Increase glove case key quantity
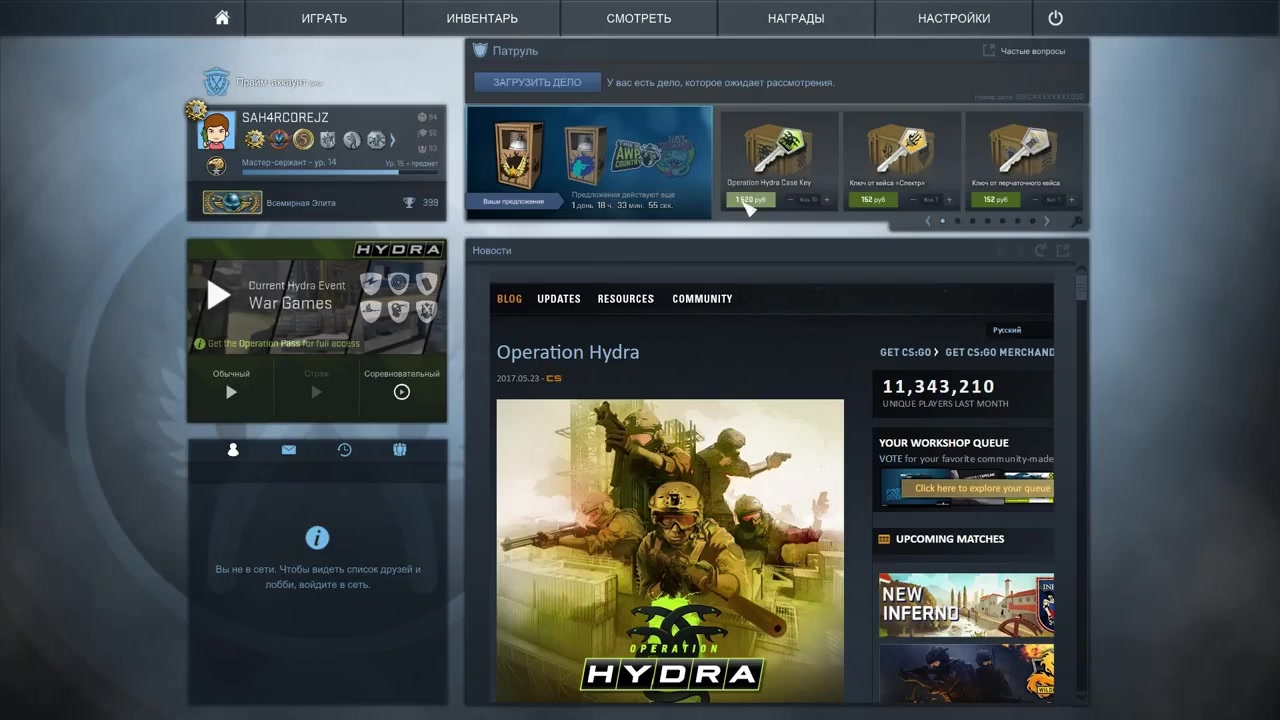The height and width of the screenshot is (720, 1280). [1070, 200]
